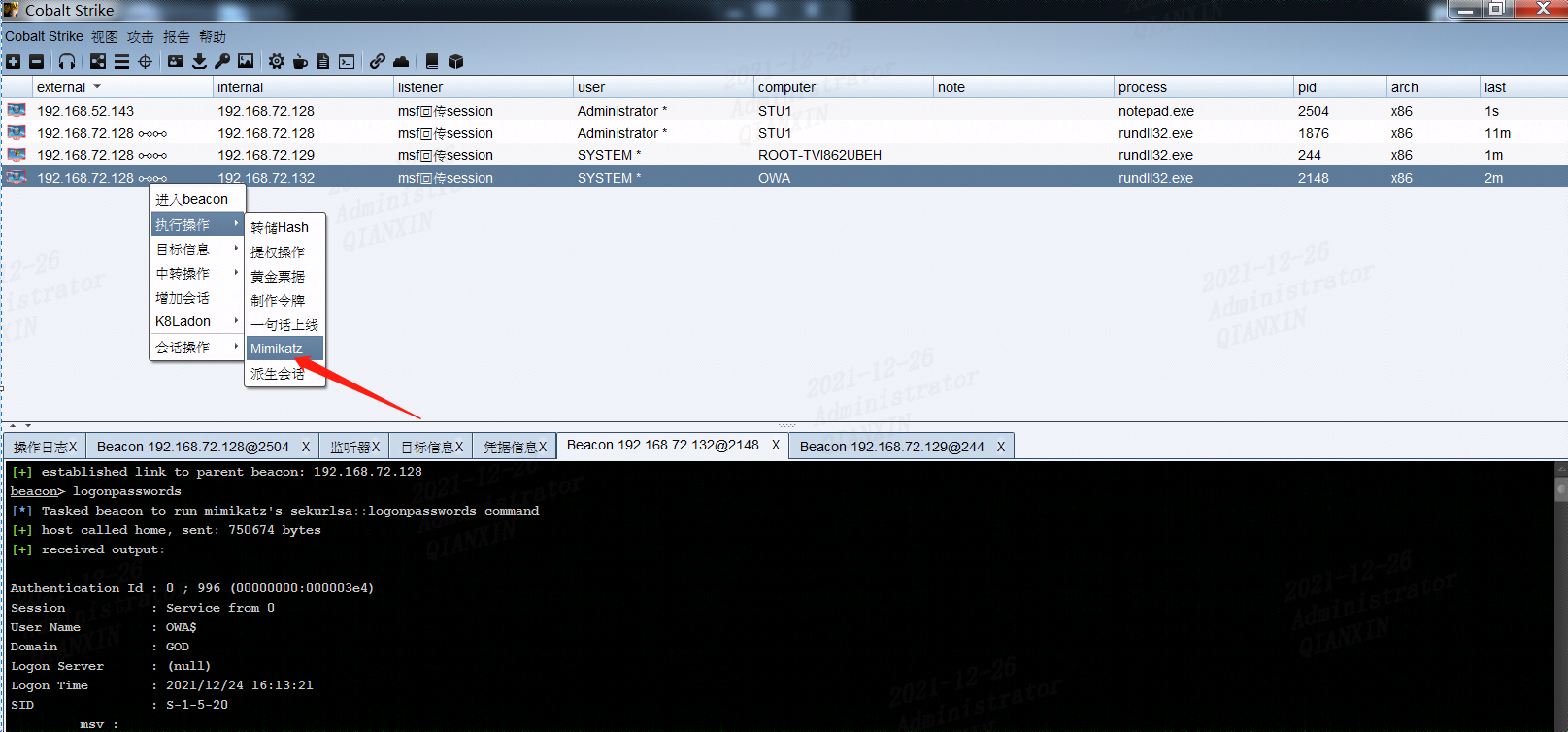1568x732 pixels.
Task: Sort by the computer column header
Action: [x=843, y=87]
